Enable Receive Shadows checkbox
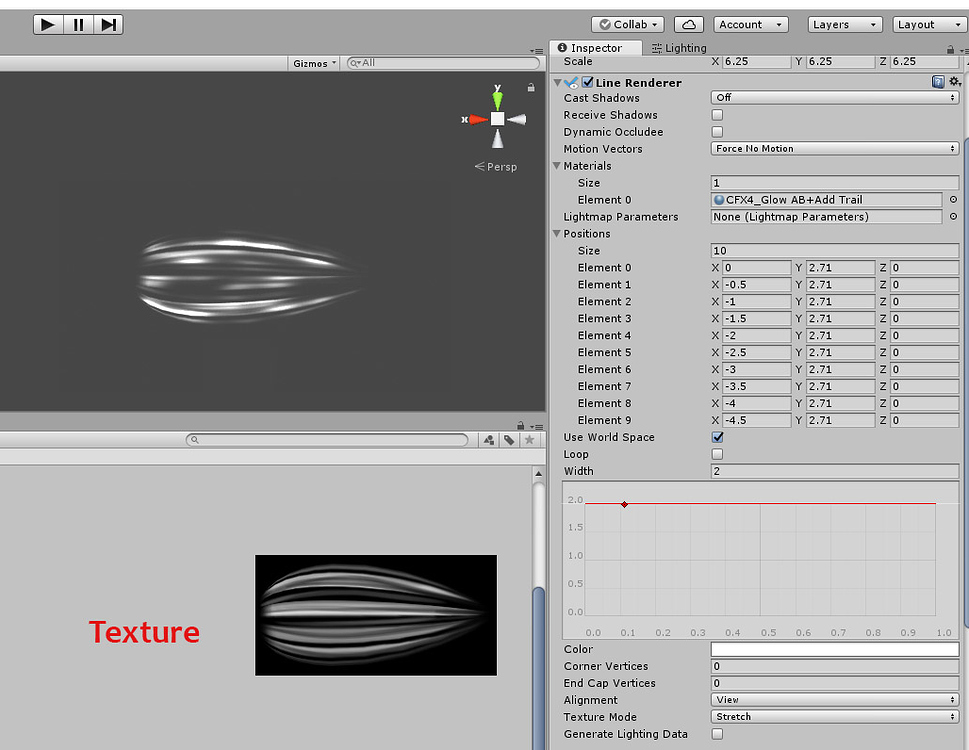 [716, 115]
